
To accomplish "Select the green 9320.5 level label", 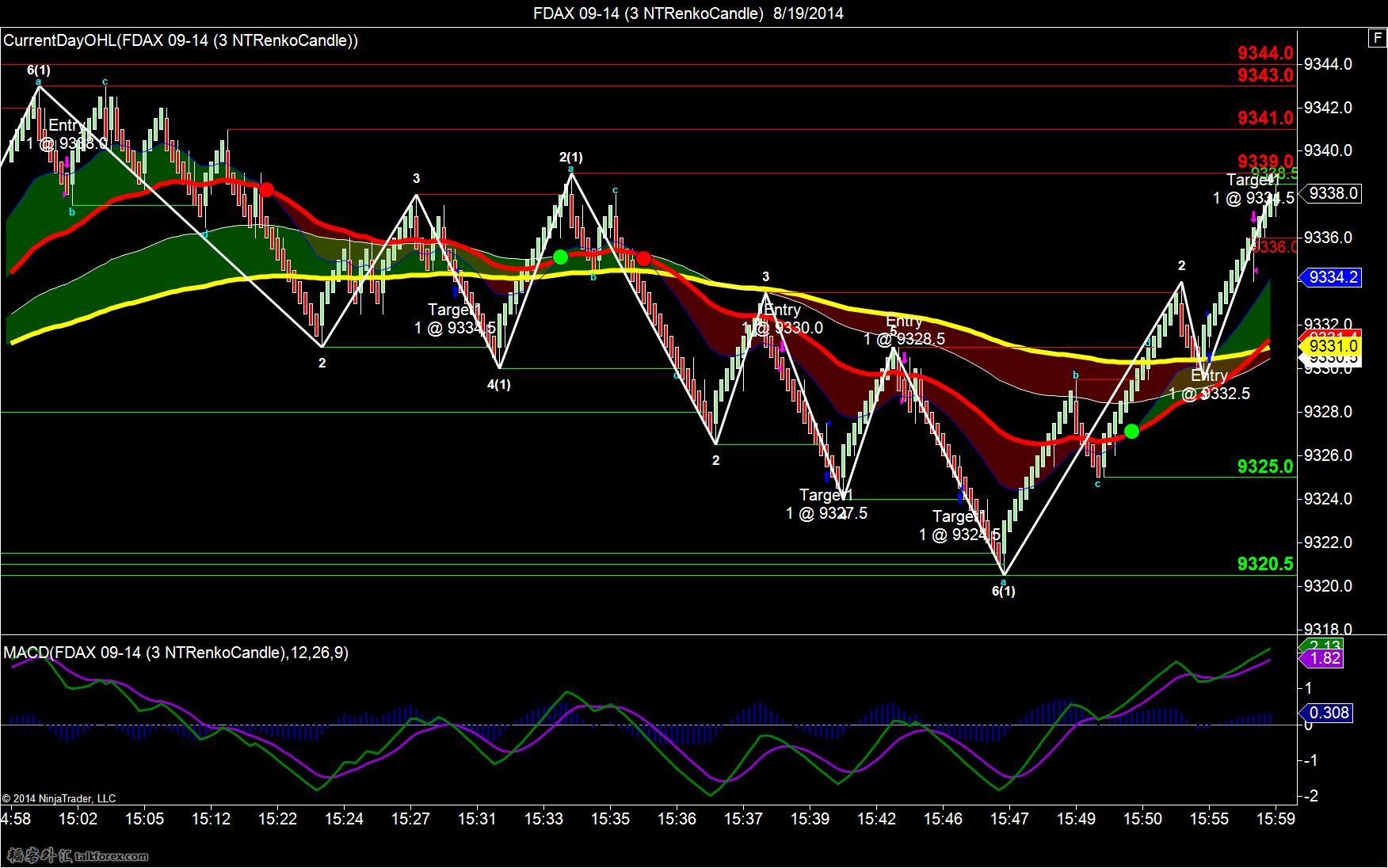I will 1265,563.
